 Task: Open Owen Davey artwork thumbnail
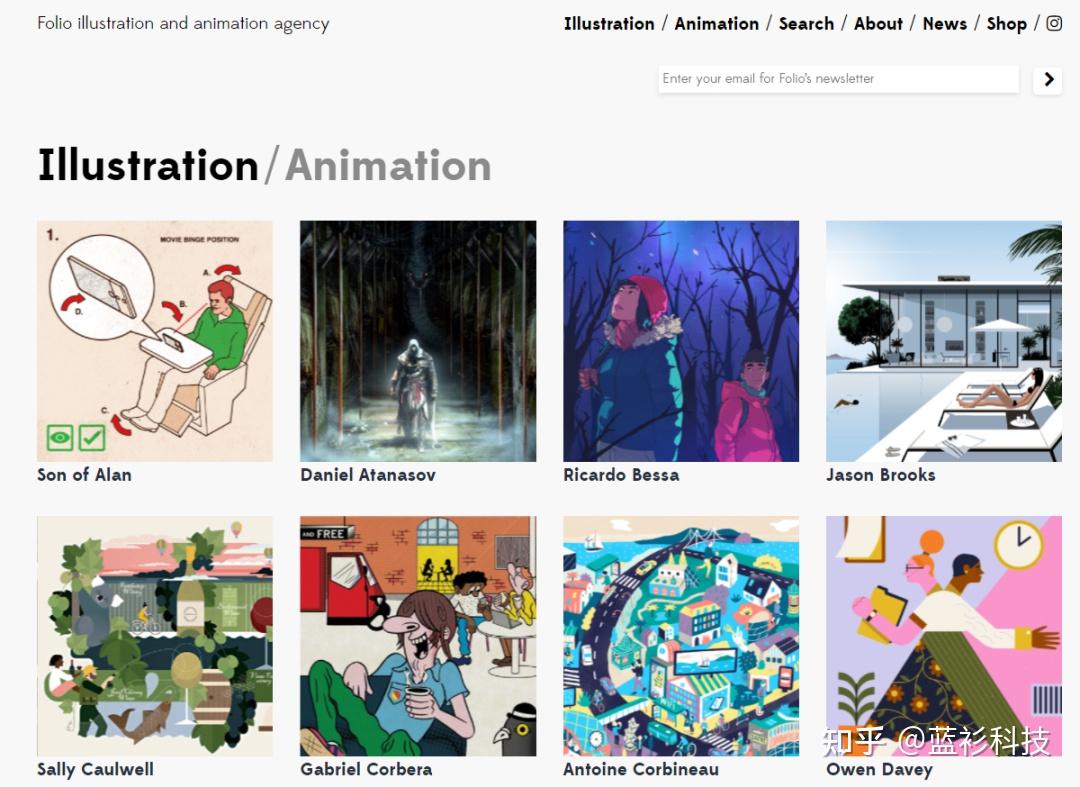click(944, 636)
